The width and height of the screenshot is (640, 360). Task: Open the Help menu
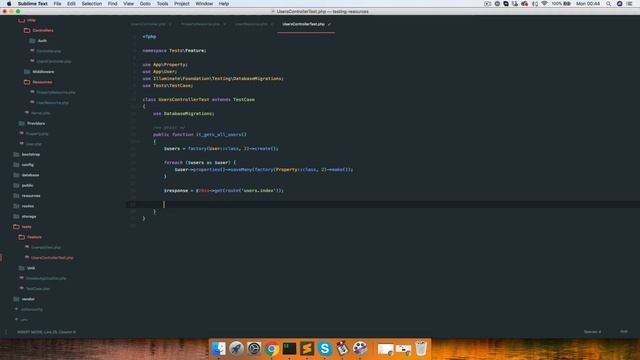(224, 4)
